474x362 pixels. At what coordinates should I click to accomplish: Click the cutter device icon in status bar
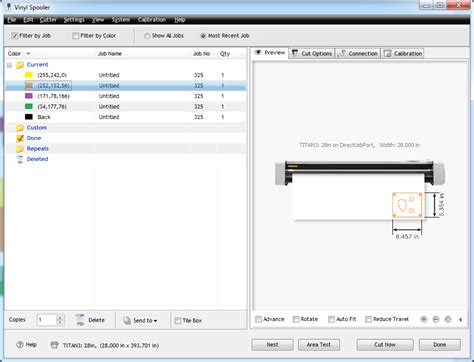click(54, 345)
